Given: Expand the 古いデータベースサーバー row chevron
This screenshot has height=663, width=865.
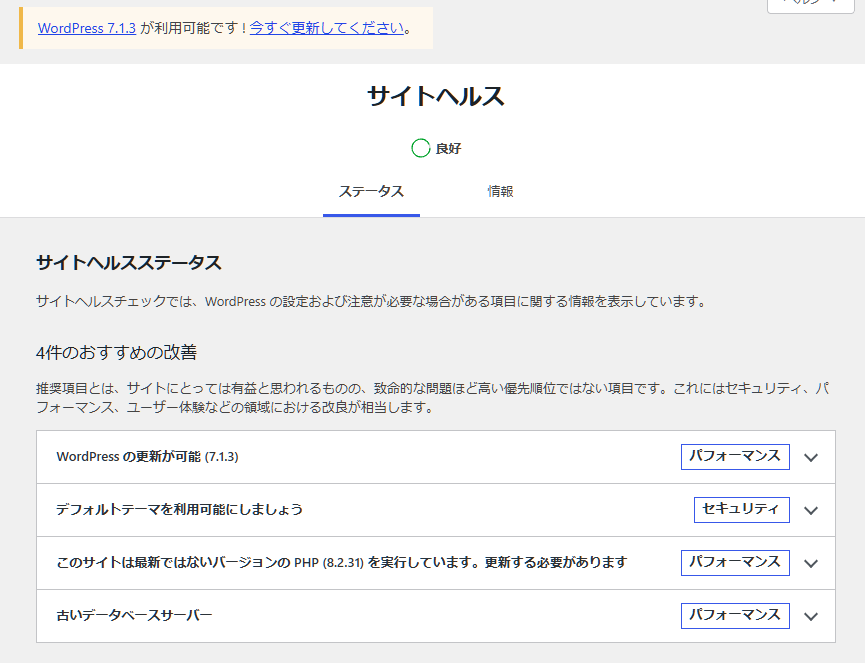Looking at the screenshot, I should (x=810, y=616).
